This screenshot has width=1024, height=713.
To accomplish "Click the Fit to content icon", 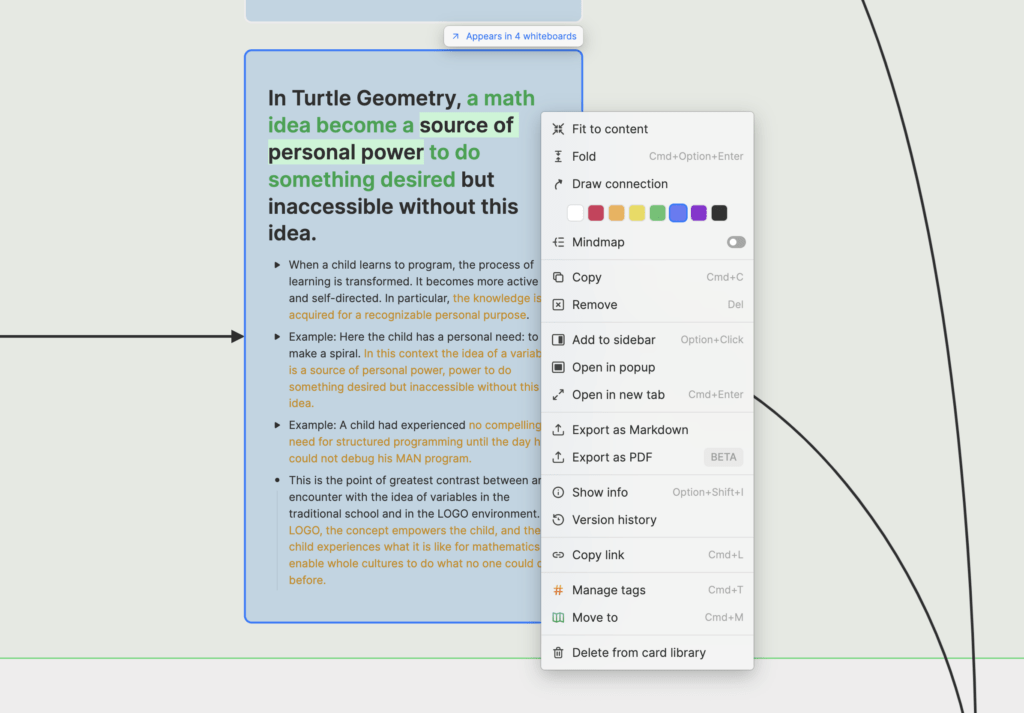I will tap(558, 129).
